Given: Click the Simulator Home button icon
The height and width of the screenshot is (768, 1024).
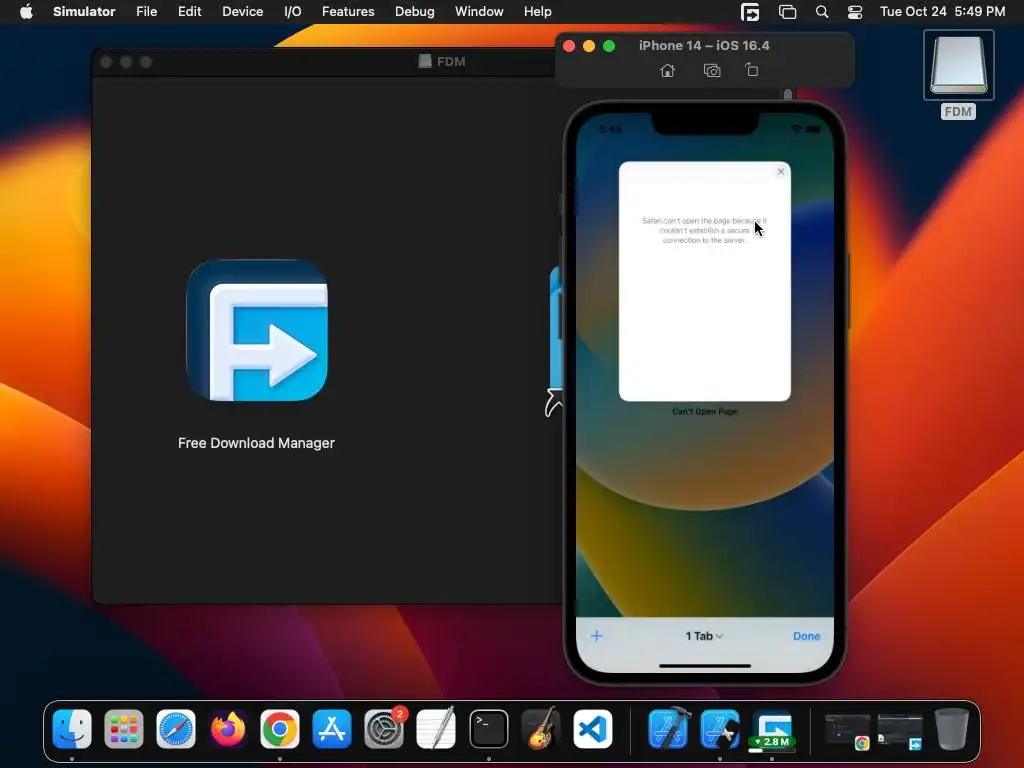Looking at the screenshot, I should [667, 71].
